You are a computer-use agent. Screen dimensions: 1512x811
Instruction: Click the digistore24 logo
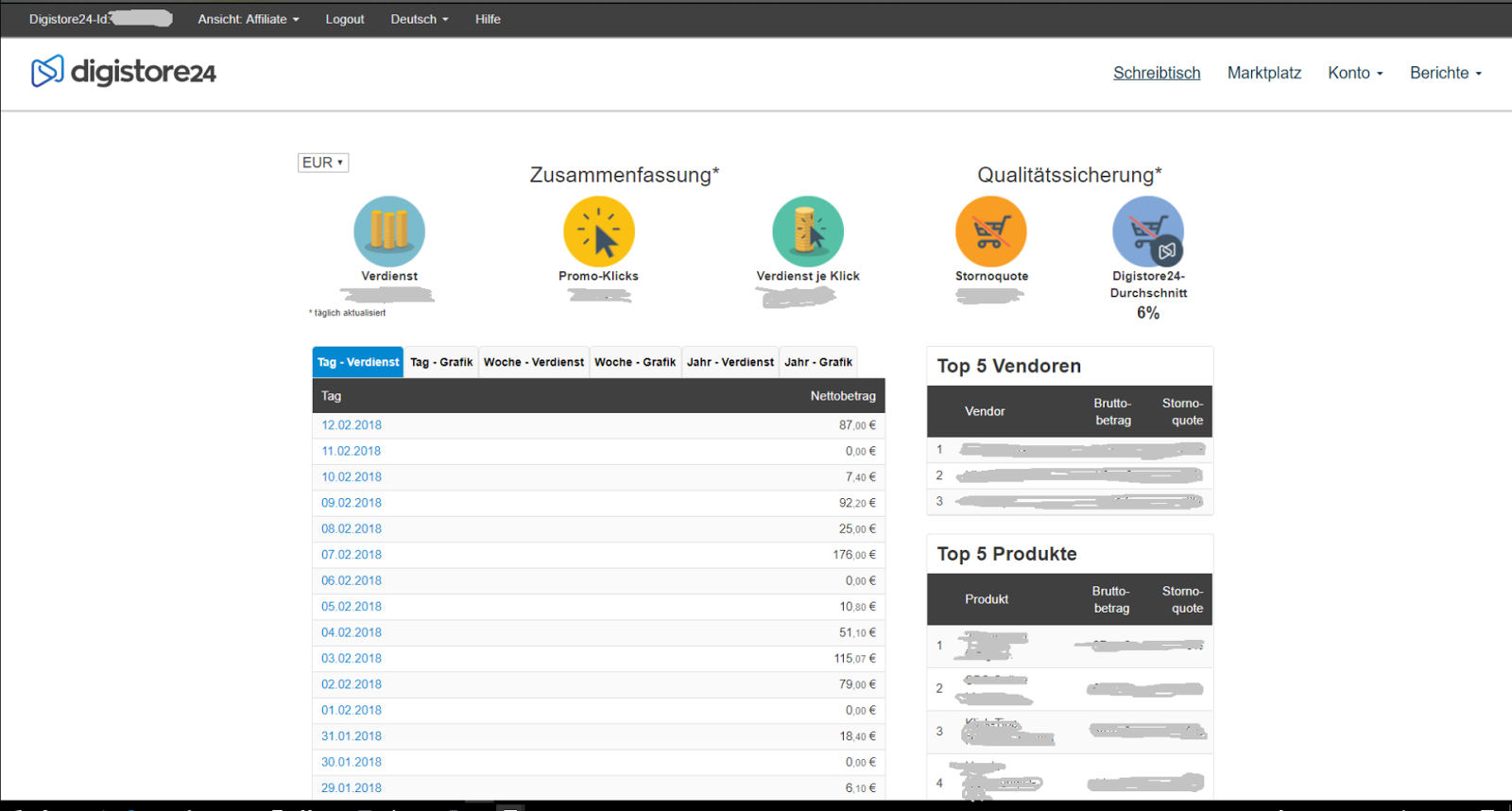coord(124,72)
